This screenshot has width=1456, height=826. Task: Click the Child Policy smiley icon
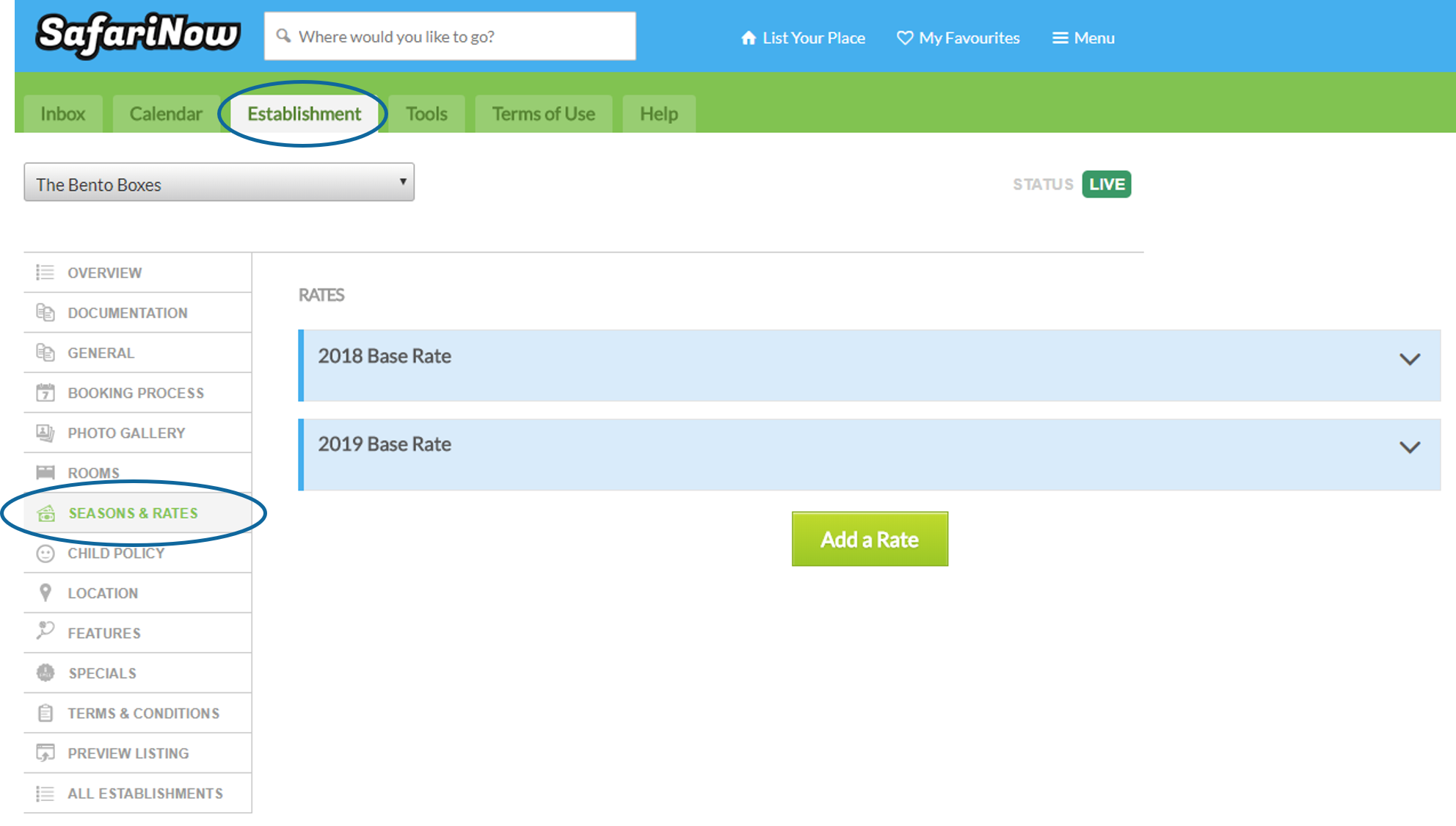click(x=45, y=554)
